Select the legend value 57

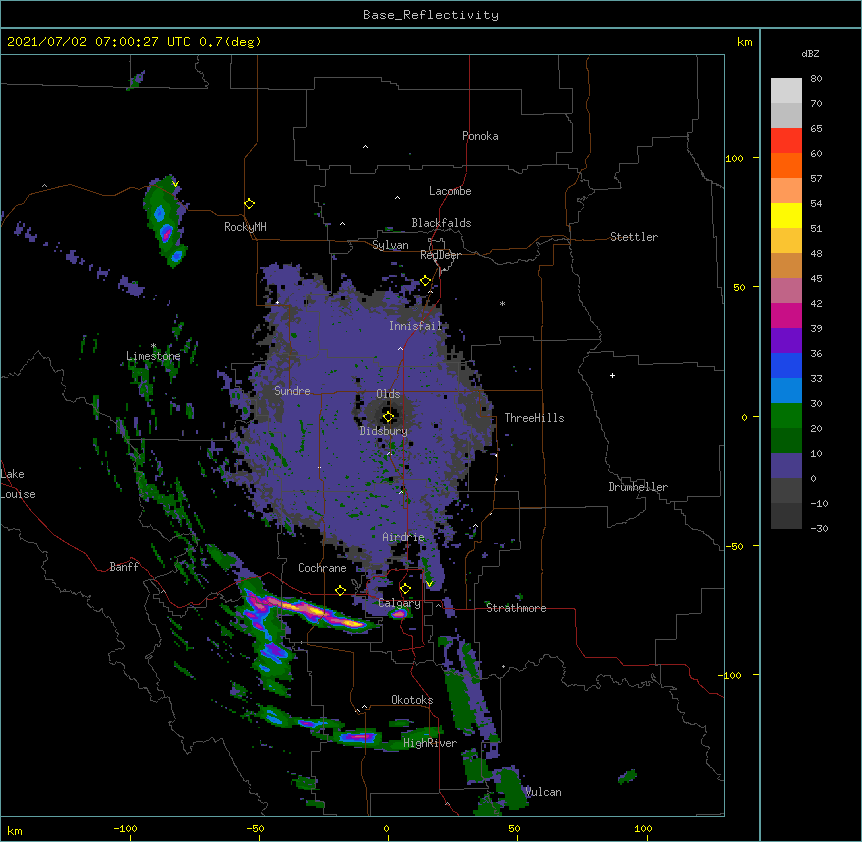pyautogui.click(x=816, y=179)
